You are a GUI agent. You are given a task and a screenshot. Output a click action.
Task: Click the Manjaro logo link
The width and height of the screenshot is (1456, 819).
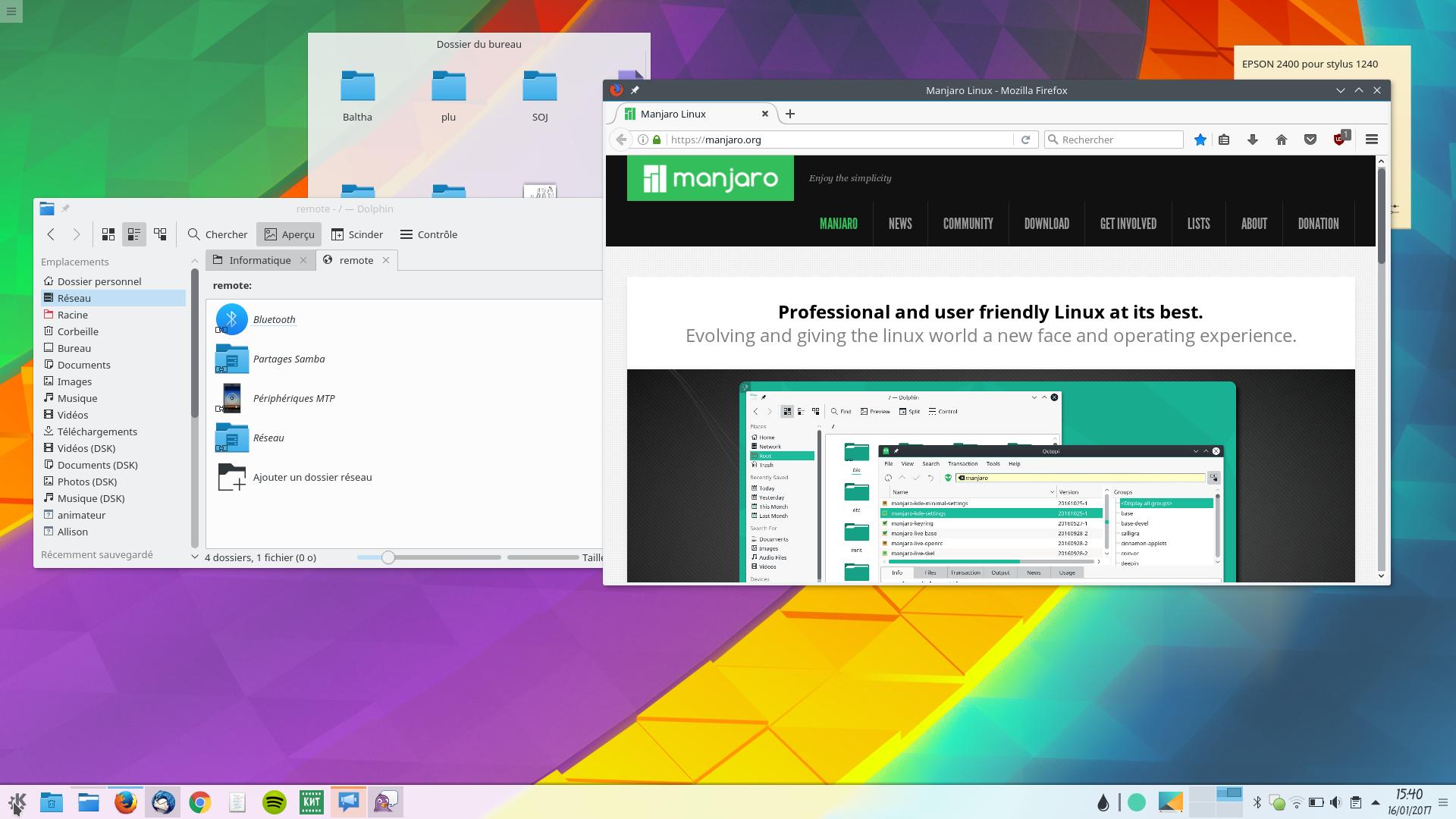(711, 178)
